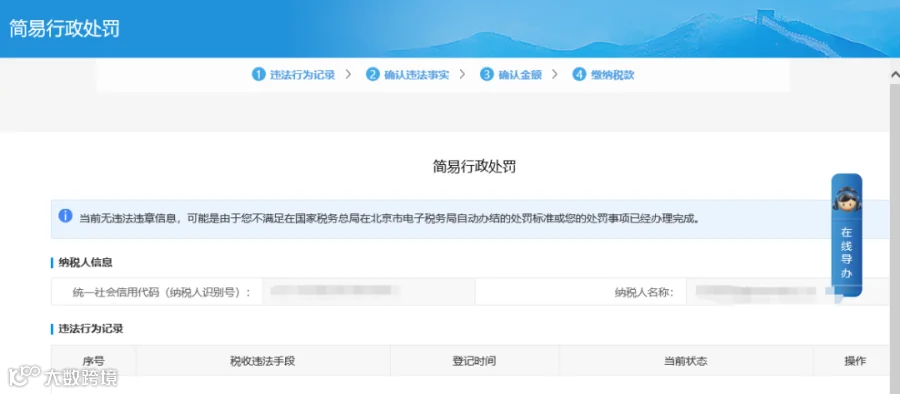Viewport: 900px width, 394px height.
Task: Click the 纳税人名称 value field
Action: click(x=788, y=292)
